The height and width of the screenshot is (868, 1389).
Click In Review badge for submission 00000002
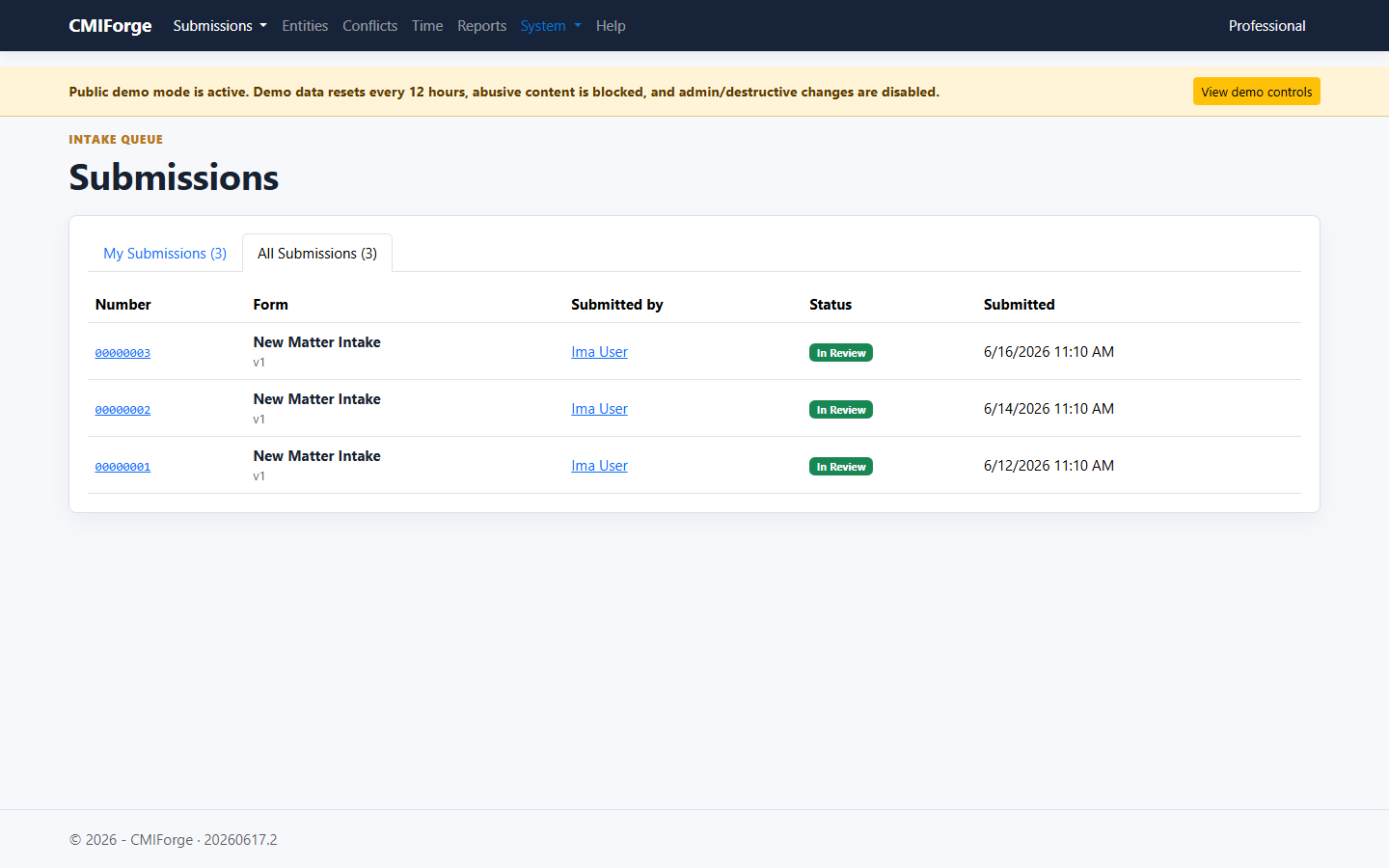tap(841, 410)
